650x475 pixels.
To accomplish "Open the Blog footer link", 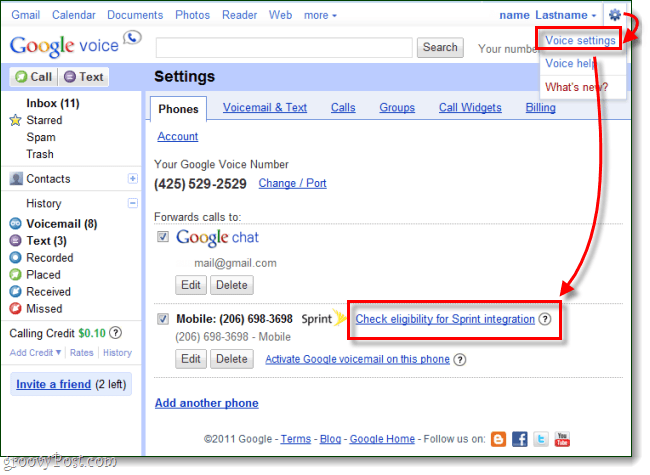I will 330,439.
